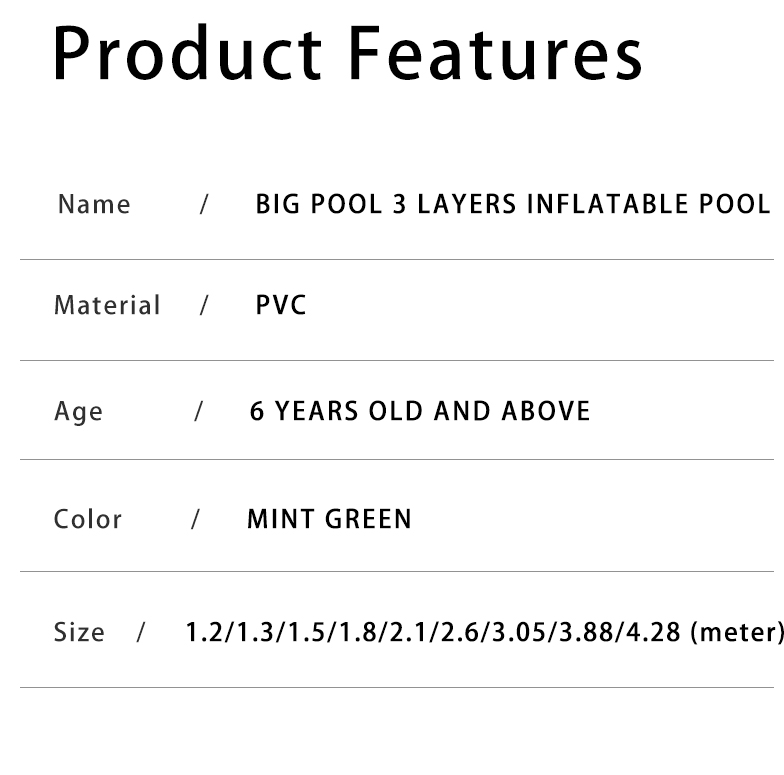Select the Color label
This screenshot has height=775, width=784.
pyautogui.click(x=88, y=519)
